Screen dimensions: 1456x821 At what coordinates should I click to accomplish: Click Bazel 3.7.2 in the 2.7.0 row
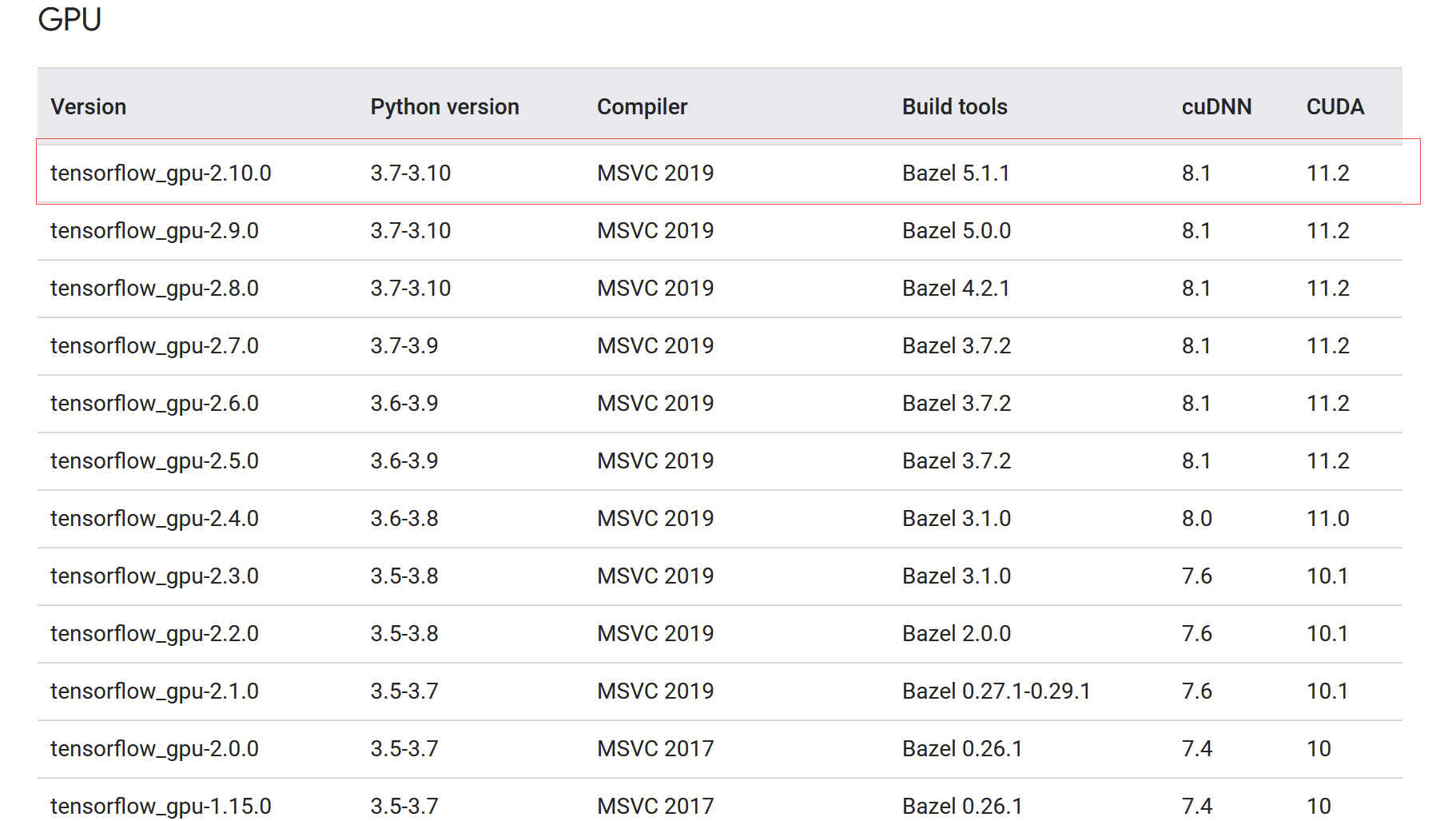pyautogui.click(x=957, y=345)
